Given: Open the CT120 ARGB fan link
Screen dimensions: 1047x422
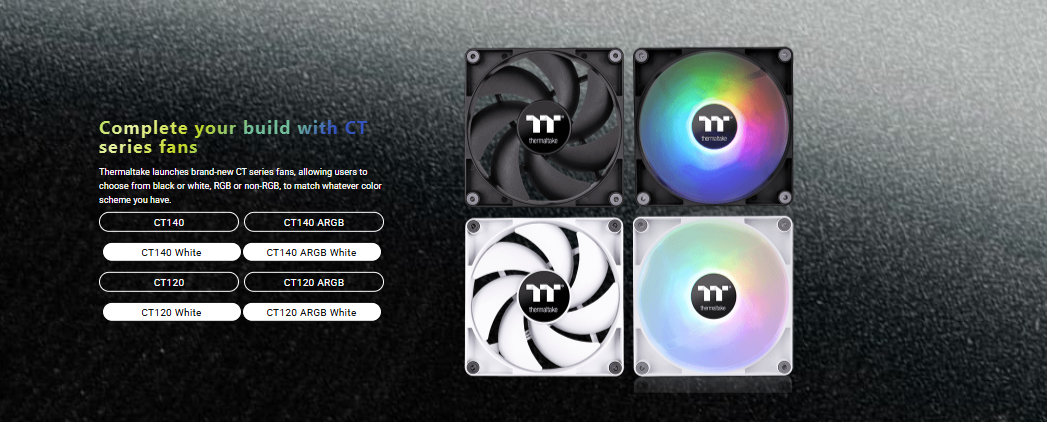Looking at the screenshot, I should (x=314, y=282).
